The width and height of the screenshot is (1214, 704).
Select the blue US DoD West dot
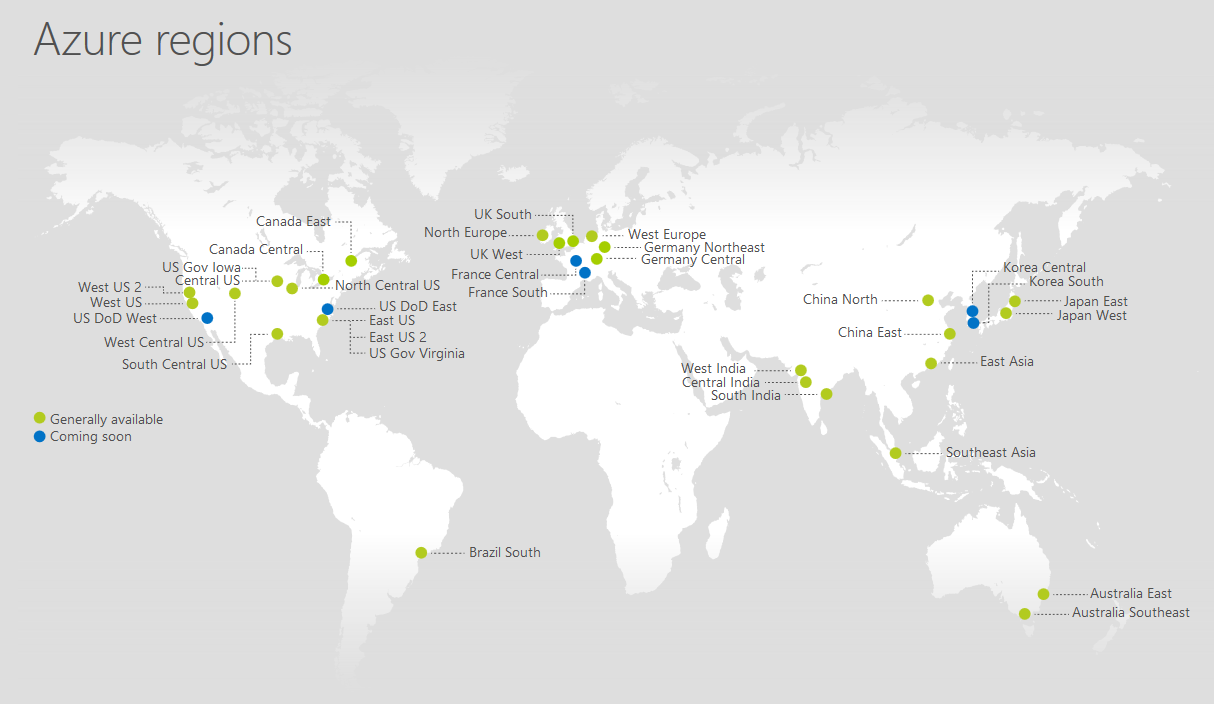pyautogui.click(x=207, y=317)
